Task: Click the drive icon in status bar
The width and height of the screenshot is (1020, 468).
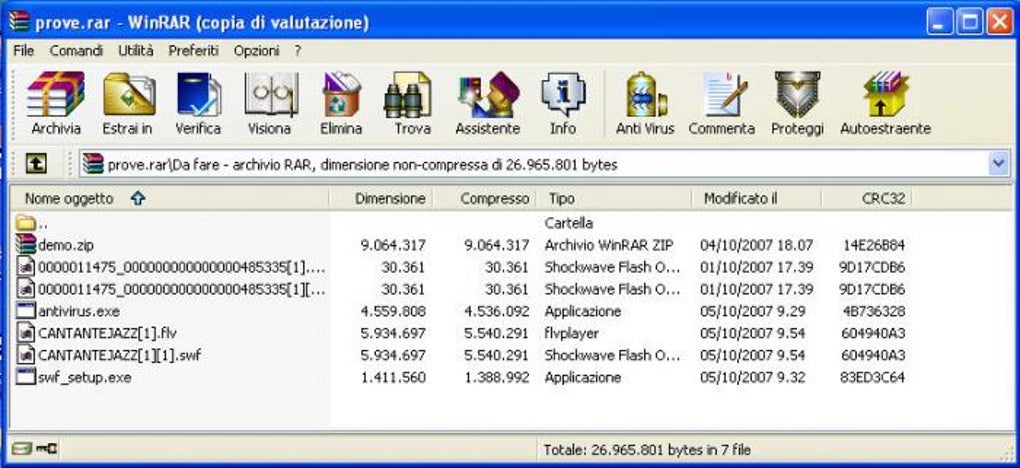Action: point(21,448)
